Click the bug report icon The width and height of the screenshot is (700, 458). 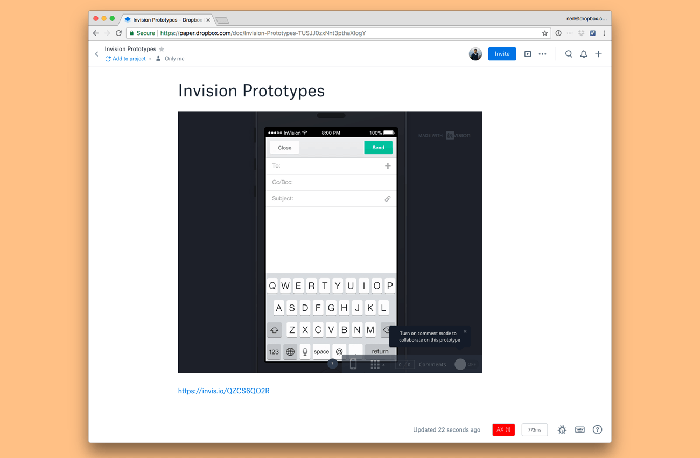[562, 430]
